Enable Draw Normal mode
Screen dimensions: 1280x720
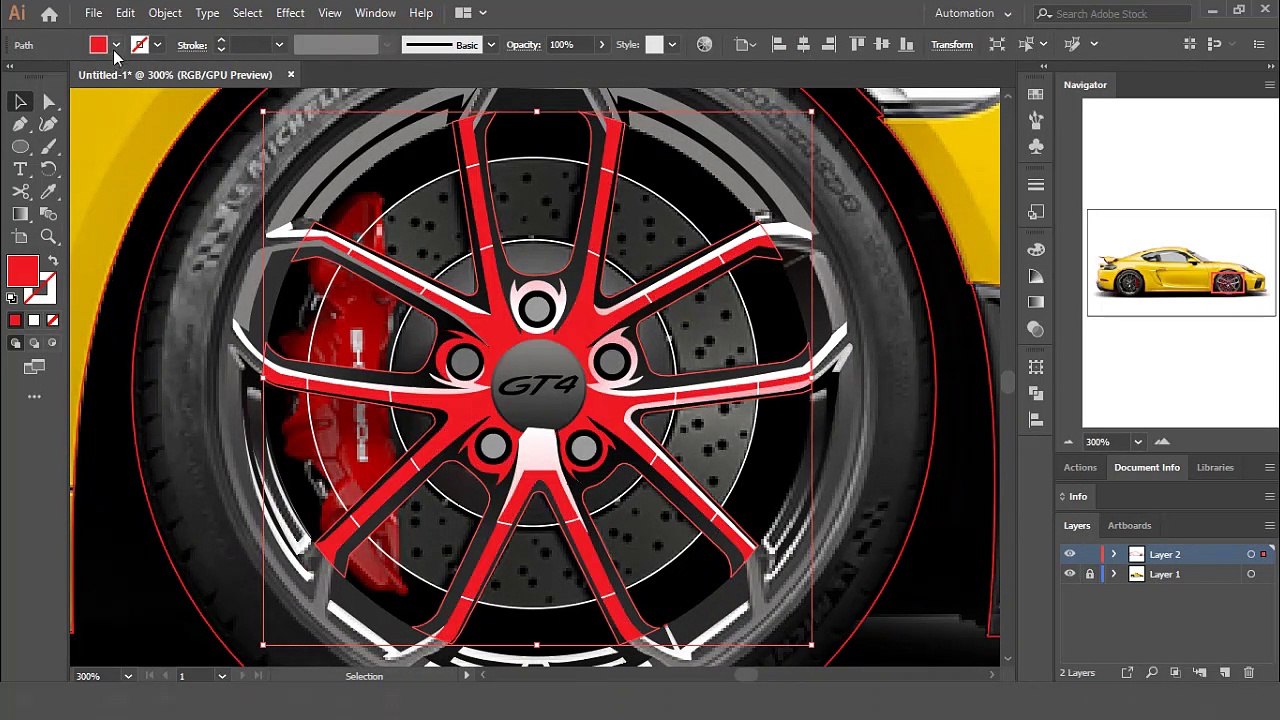point(15,343)
